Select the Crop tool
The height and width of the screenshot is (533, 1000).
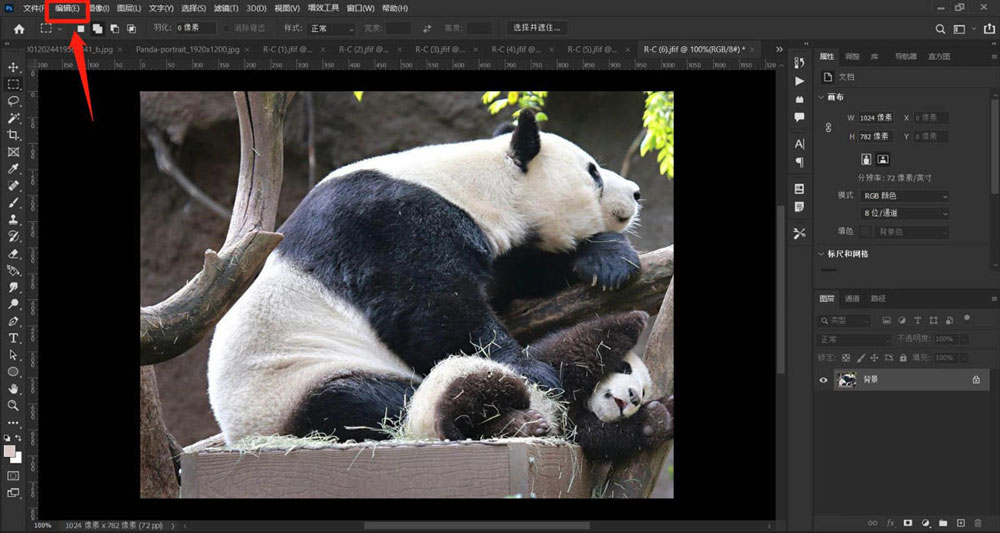tap(14, 135)
